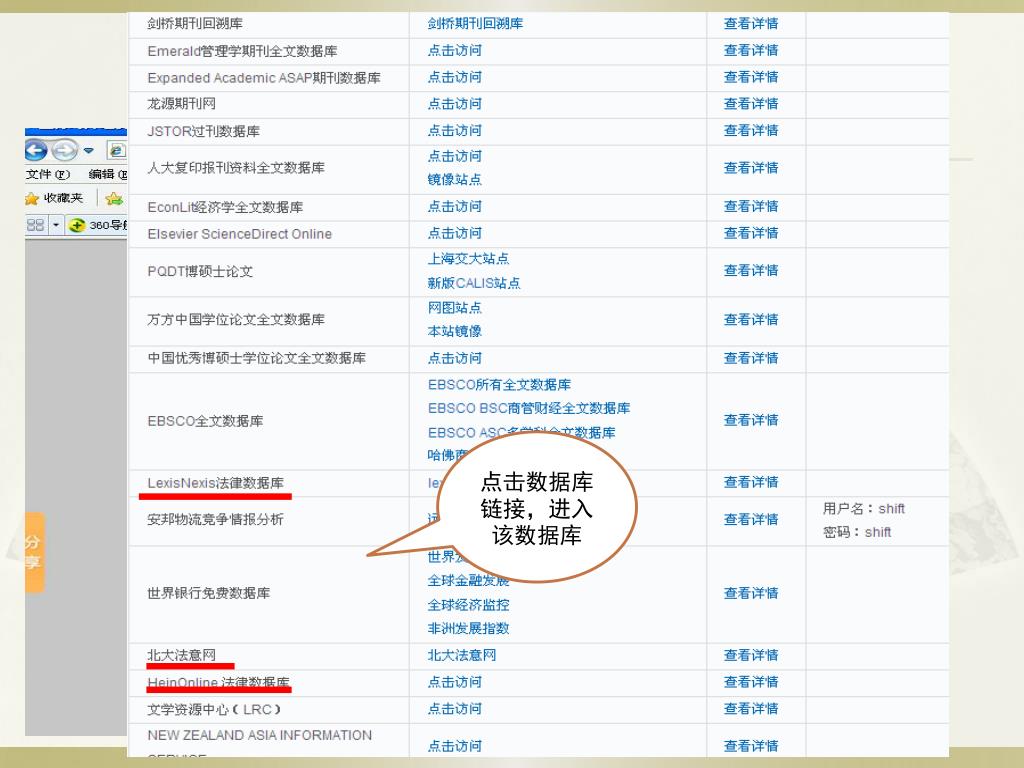Viewport: 1024px width, 768px height.
Task: Open 镜像站点 for 人大复印报刊资料
Action: 455,180
